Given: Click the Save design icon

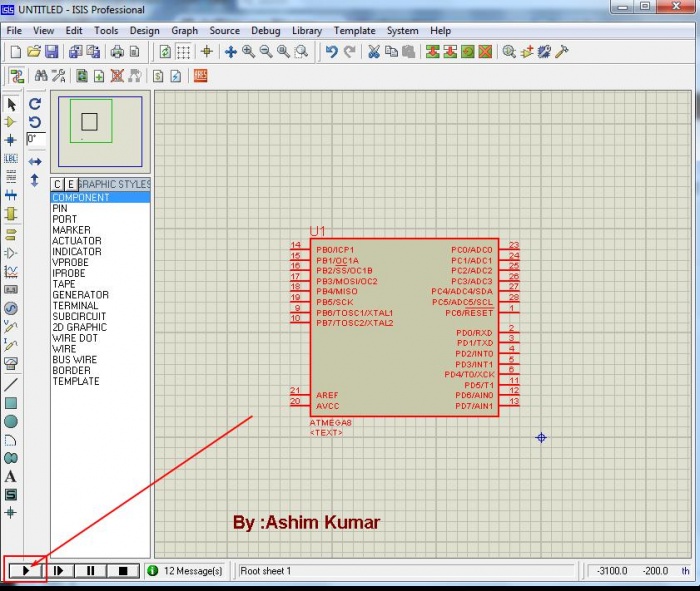Looking at the screenshot, I should 51,52.
